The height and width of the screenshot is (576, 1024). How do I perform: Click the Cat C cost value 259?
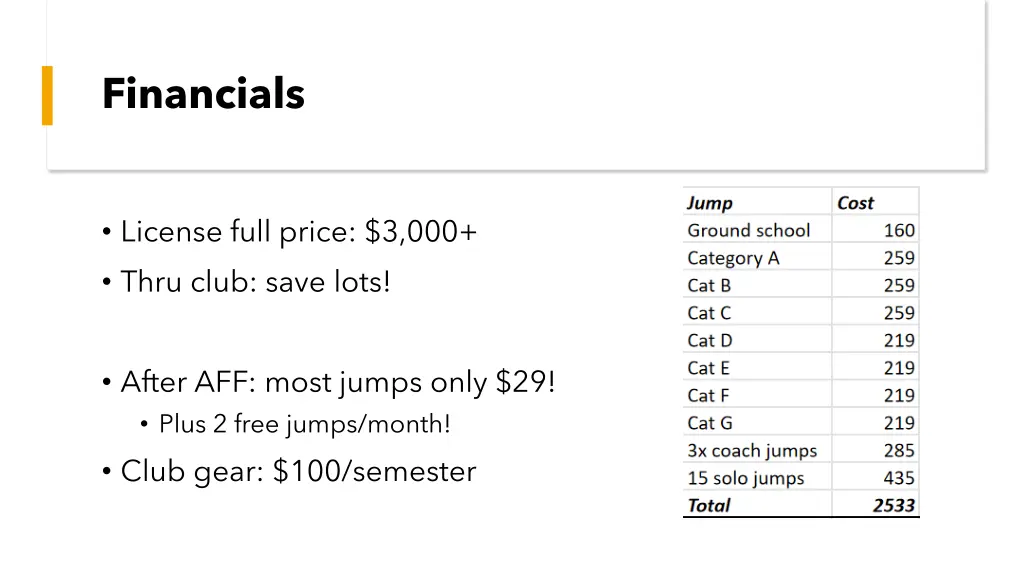pyautogui.click(x=899, y=313)
